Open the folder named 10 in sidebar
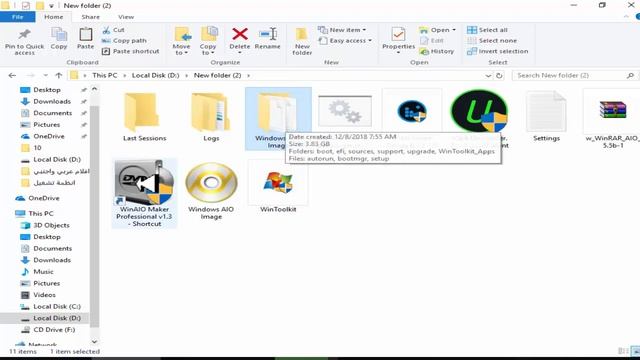 click(37, 148)
